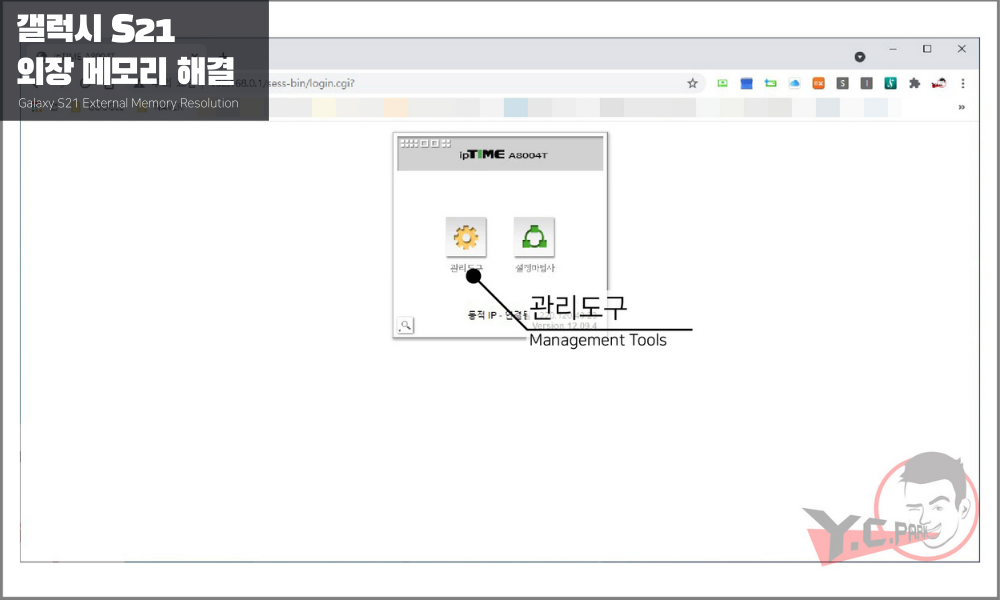
Task: Open the Extensions puzzle-piece menu
Action: [915, 84]
